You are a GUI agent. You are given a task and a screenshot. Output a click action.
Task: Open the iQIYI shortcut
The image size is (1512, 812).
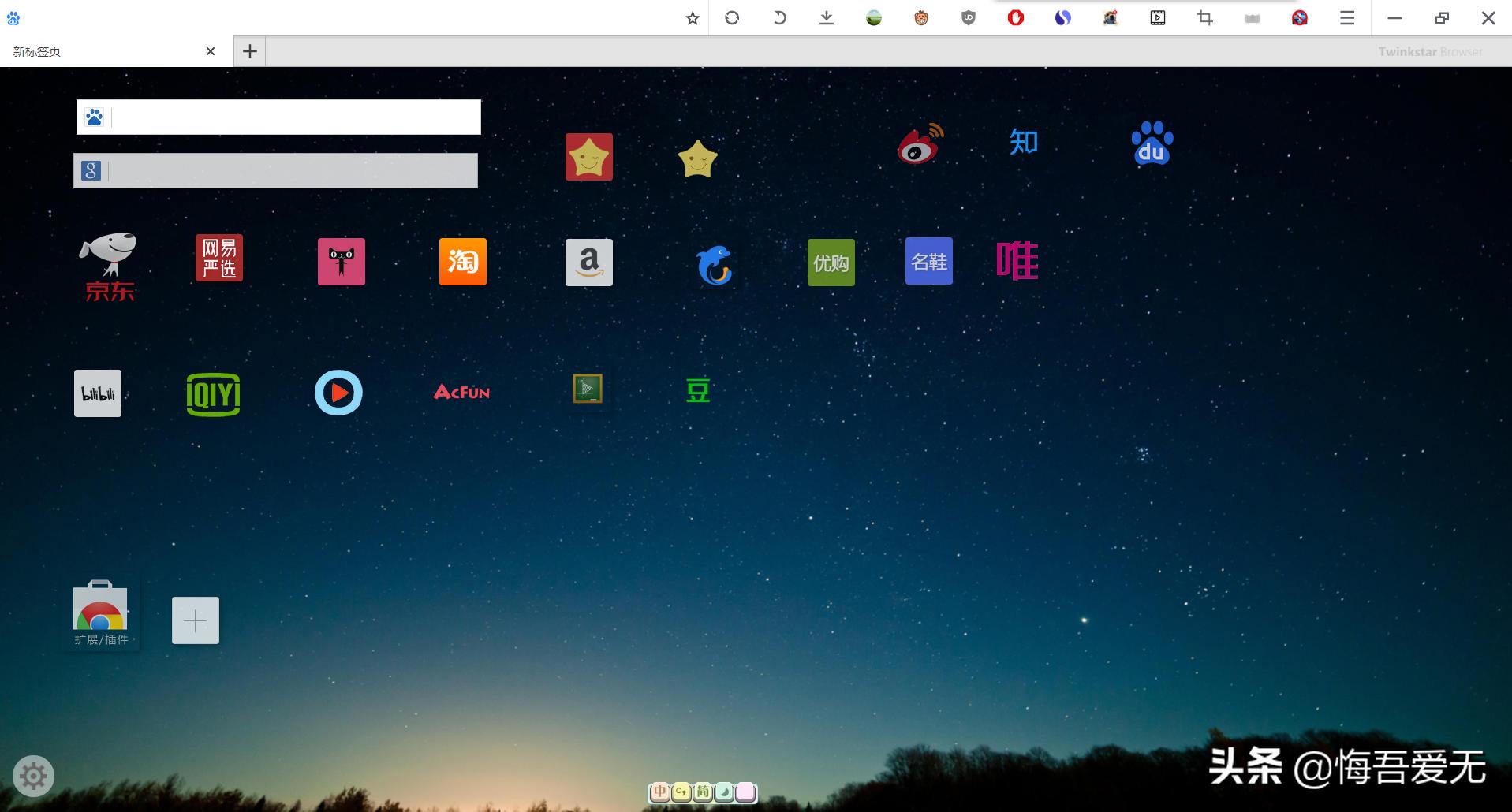tap(213, 394)
